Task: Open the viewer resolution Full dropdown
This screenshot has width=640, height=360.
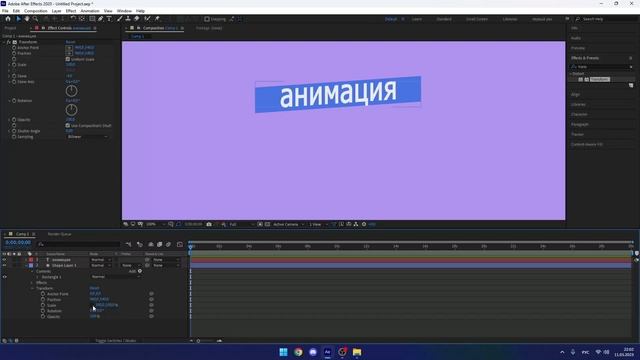Action: point(241,224)
